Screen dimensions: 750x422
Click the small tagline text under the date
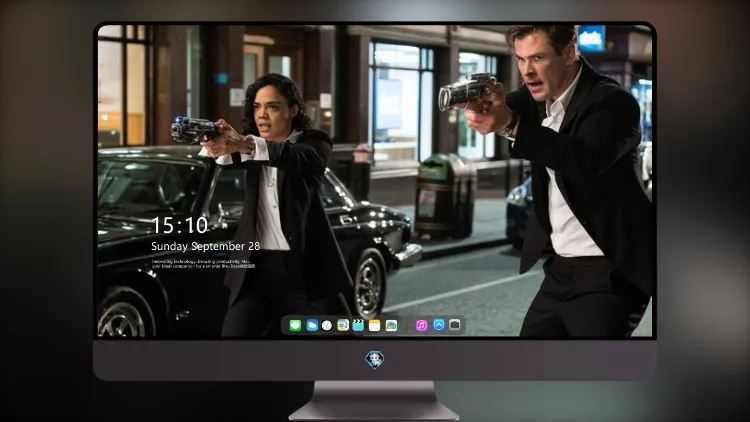pyautogui.click(x=203, y=264)
